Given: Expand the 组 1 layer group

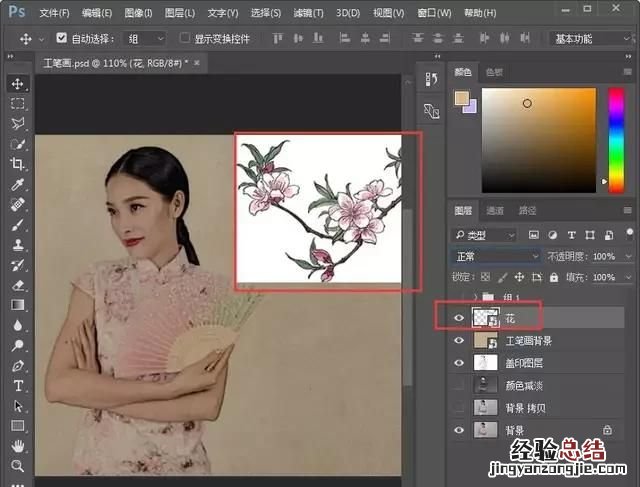Looking at the screenshot, I should 474,297.
